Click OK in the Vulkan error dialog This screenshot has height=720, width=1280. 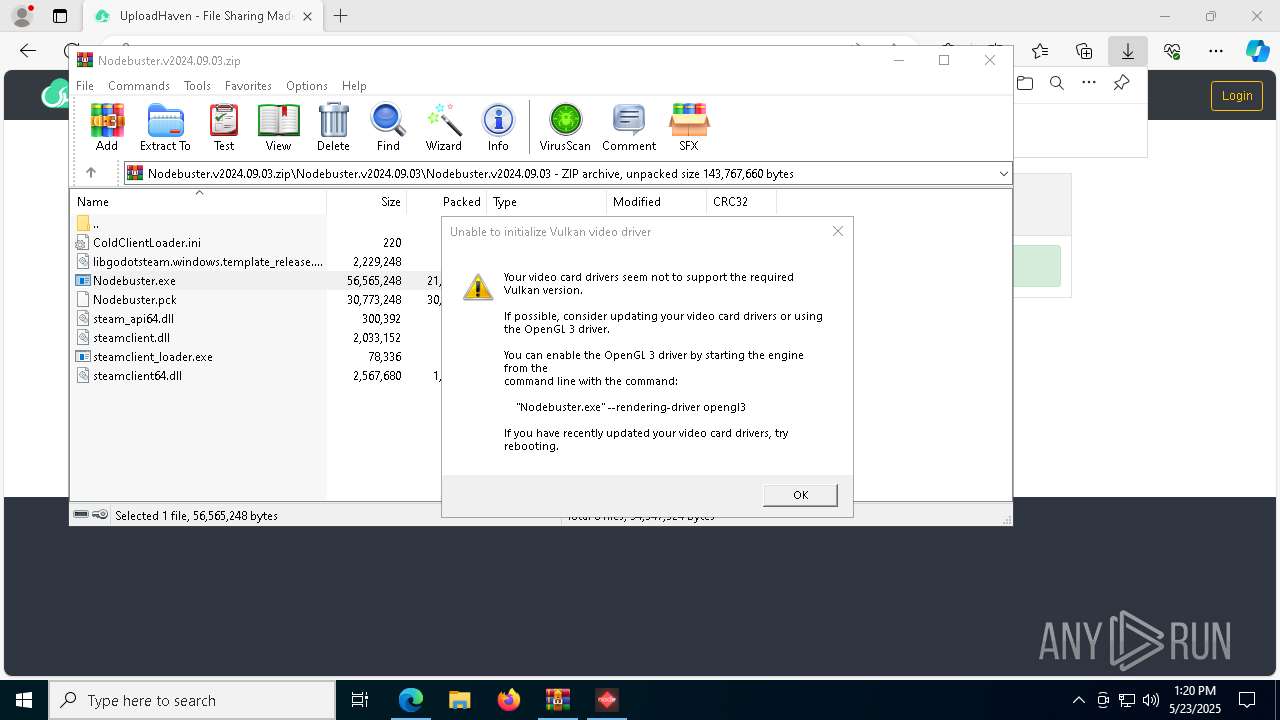[x=800, y=495]
